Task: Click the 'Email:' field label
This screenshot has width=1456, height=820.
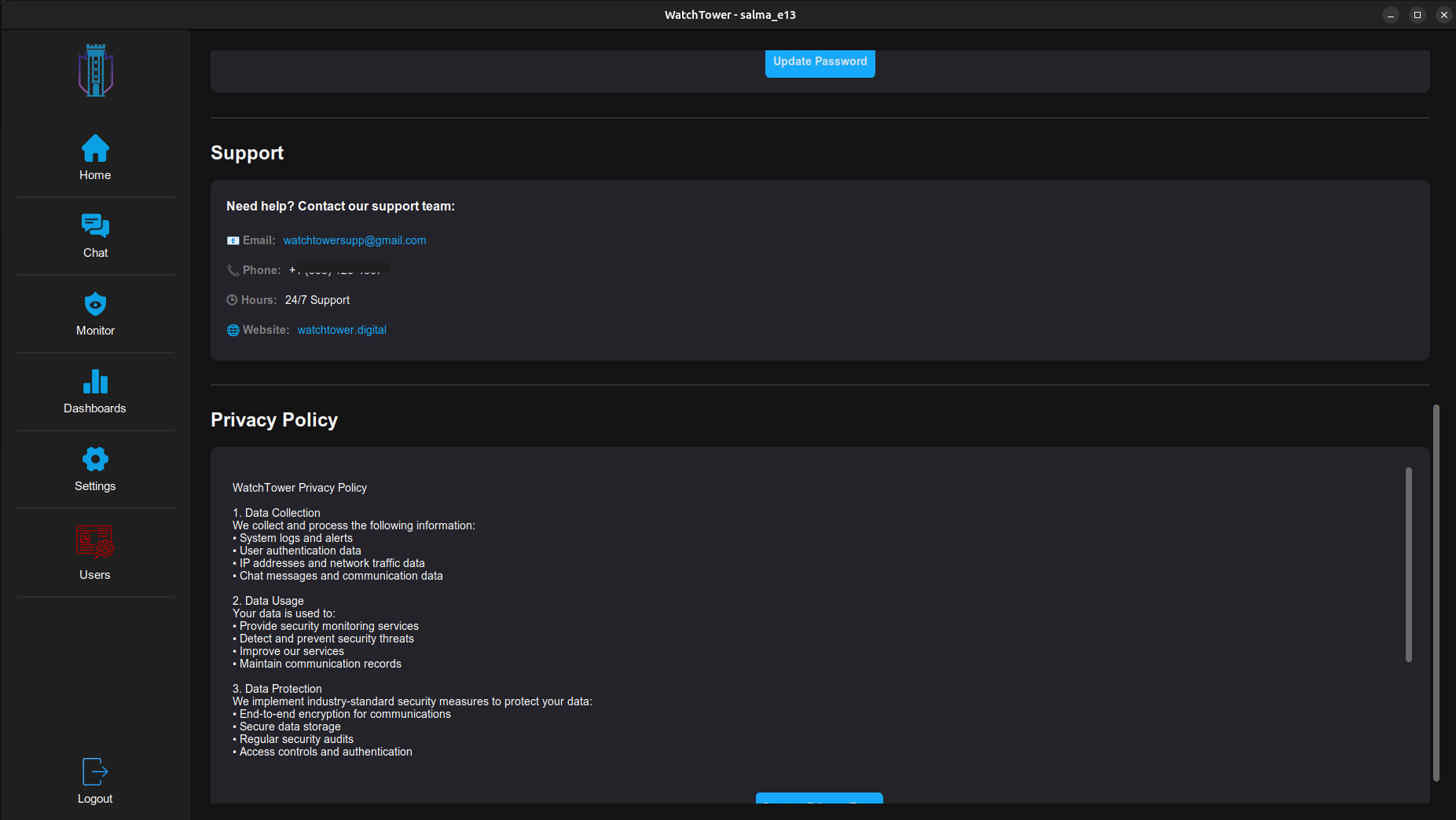Action: pos(259,240)
